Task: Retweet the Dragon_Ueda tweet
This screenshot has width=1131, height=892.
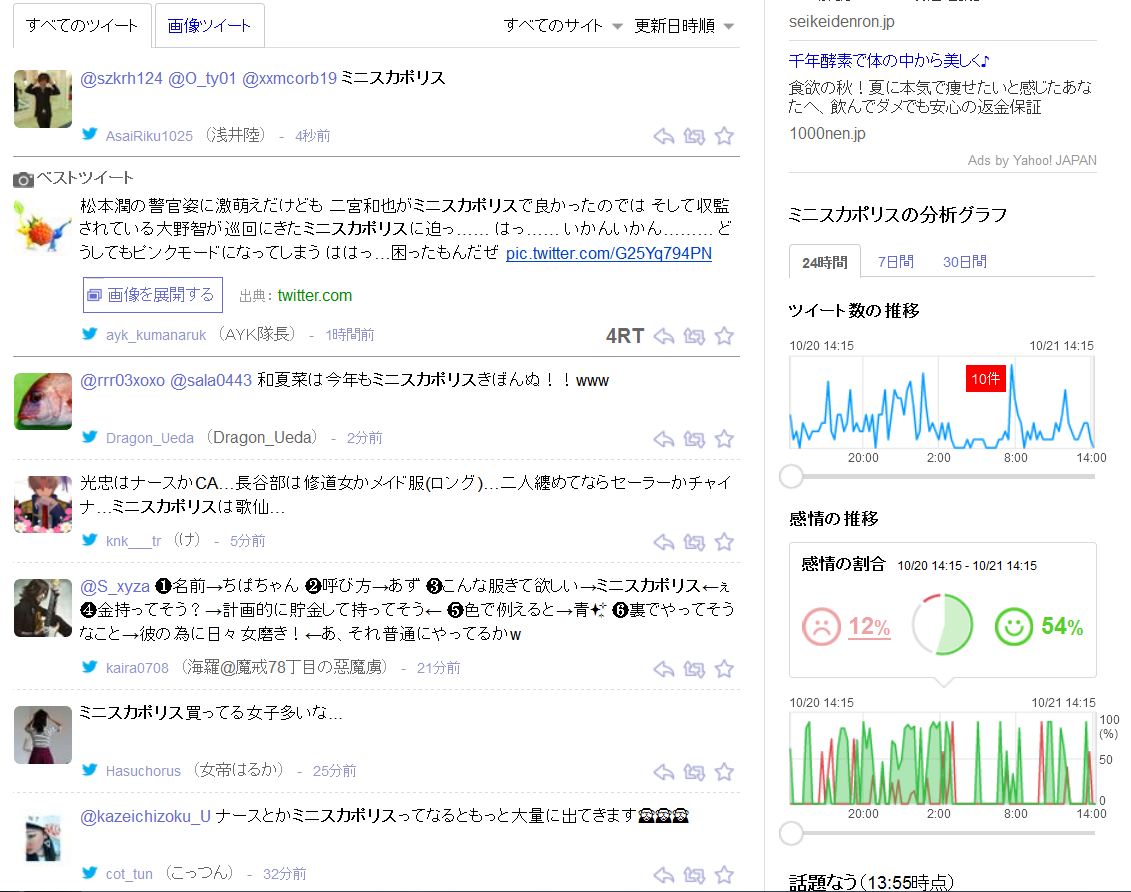Action: click(694, 438)
